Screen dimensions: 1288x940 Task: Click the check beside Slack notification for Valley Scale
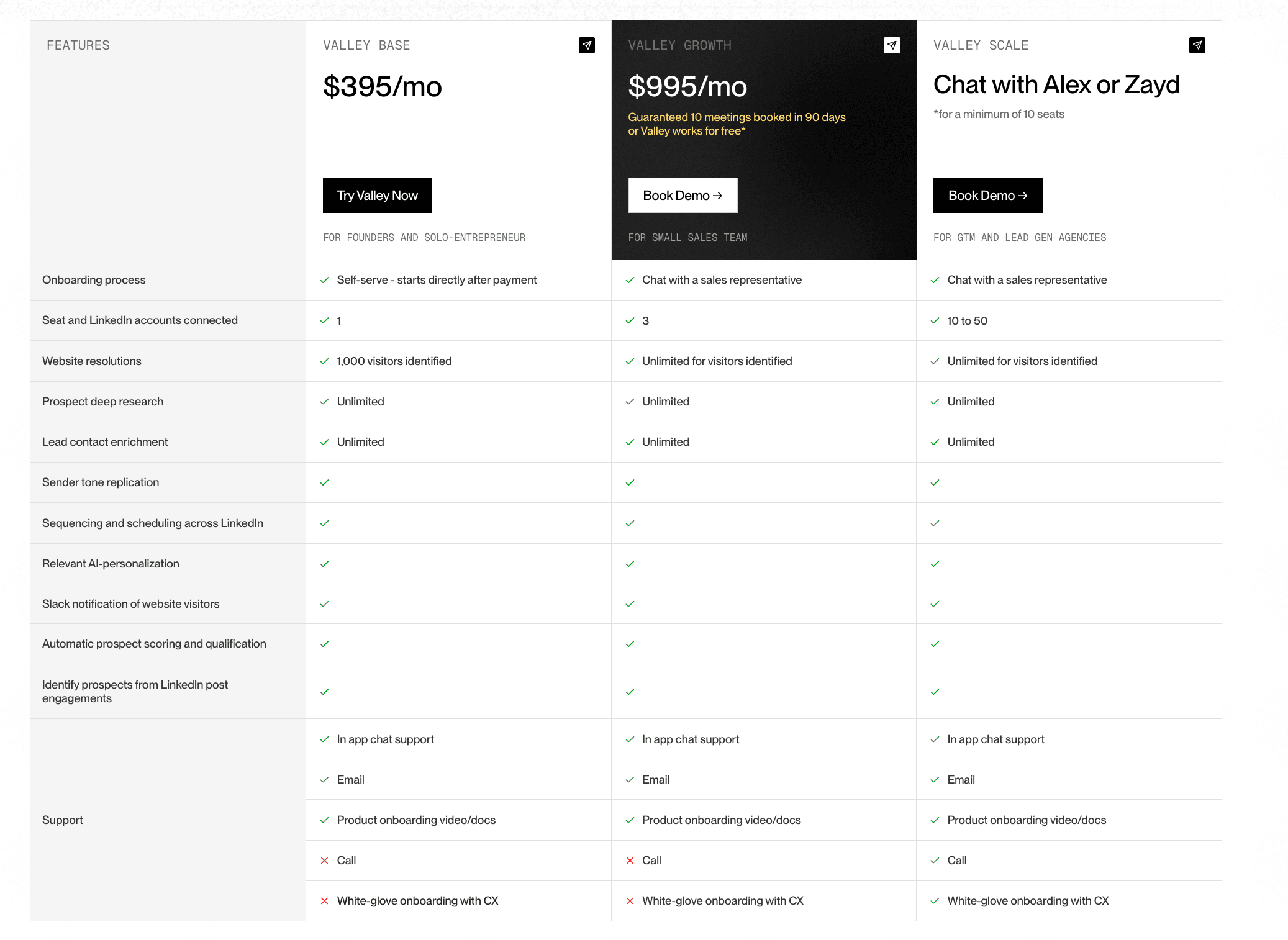935,603
